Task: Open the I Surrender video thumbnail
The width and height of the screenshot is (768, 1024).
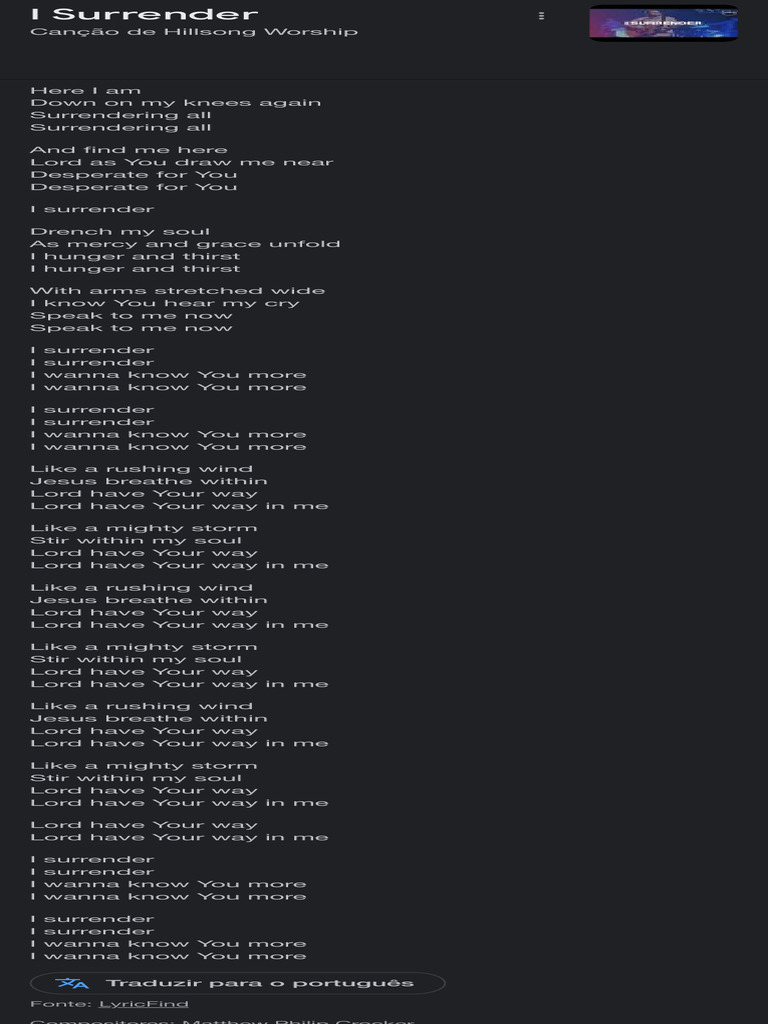Action: tap(664, 23)
